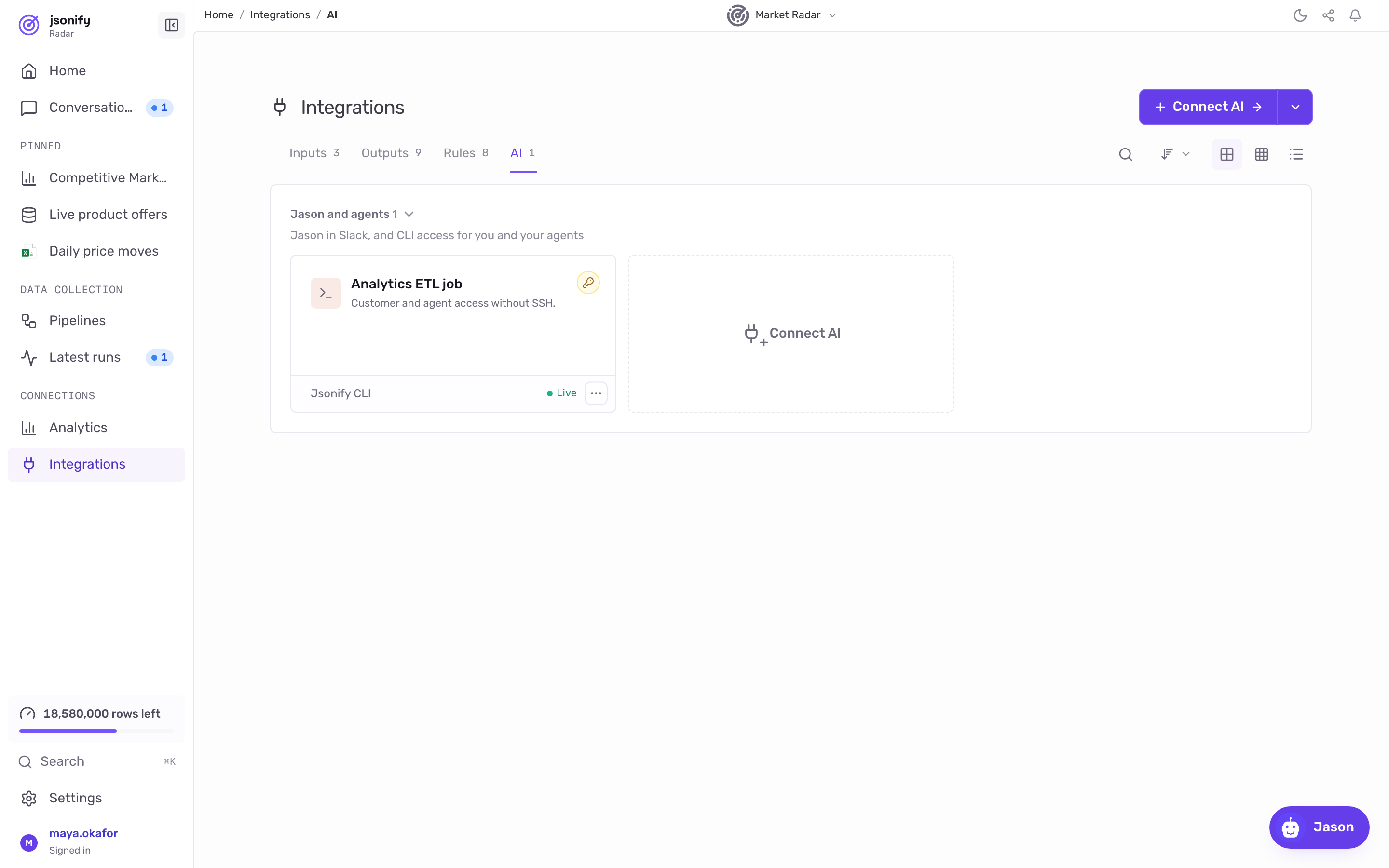Click the share icon in top bar
The image size is (1389, 868).
(x=1328, y=15)
